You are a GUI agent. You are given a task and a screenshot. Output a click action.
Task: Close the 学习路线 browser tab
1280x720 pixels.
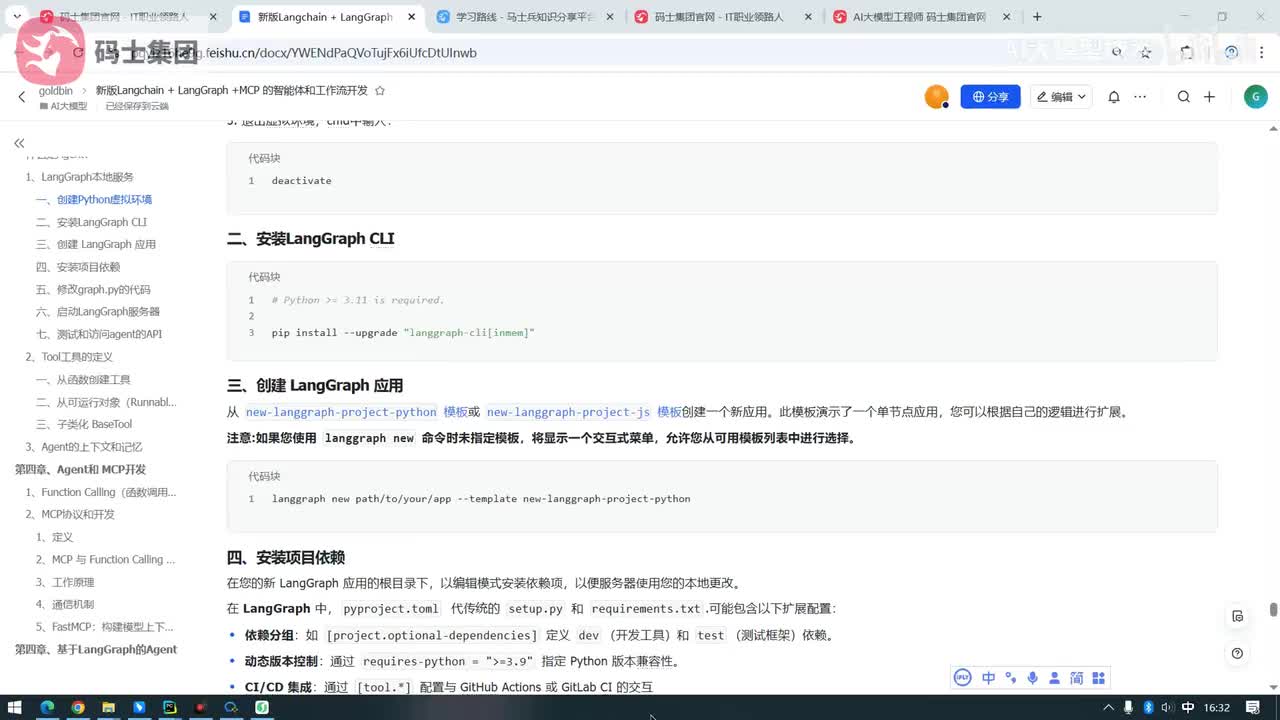608,17
